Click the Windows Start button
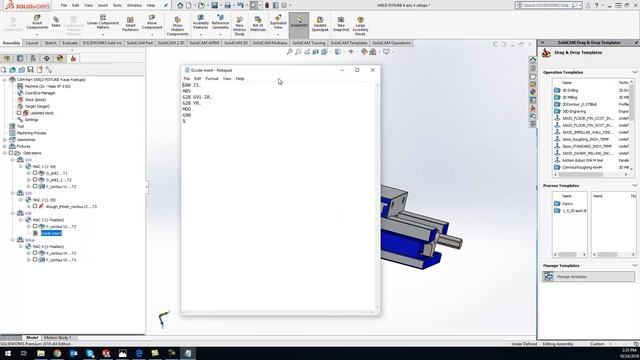The image size is (640, 360). 7,353
